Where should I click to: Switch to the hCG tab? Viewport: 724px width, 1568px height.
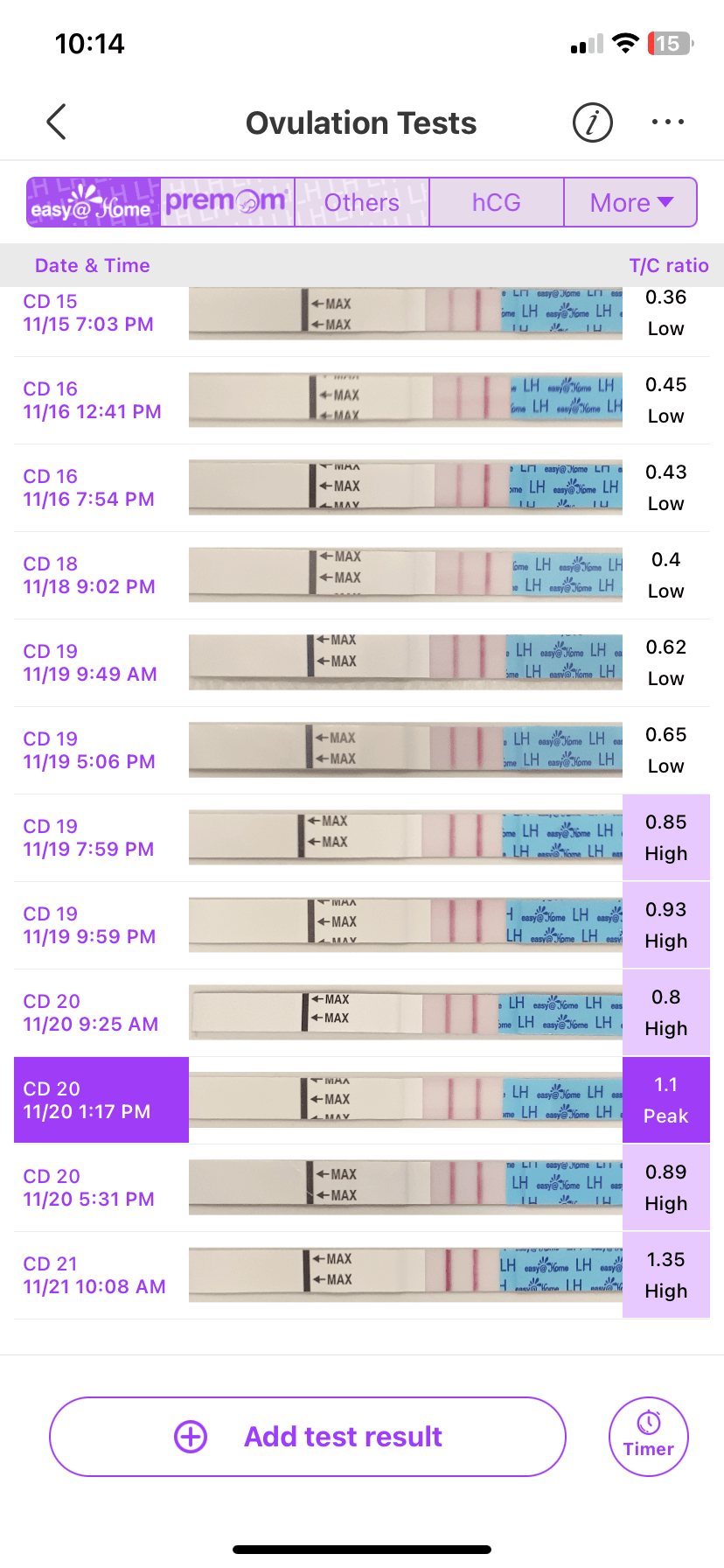coord(496,202)
